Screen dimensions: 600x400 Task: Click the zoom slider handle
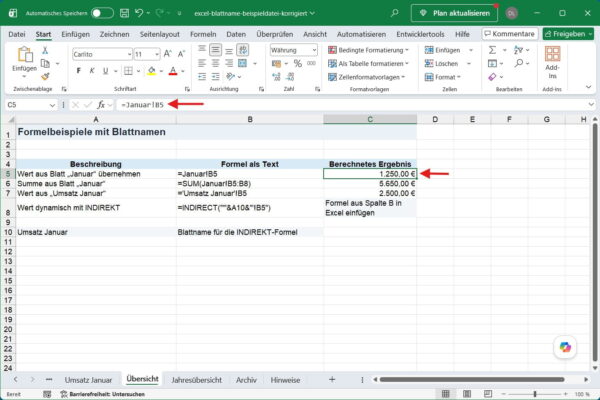535,394
